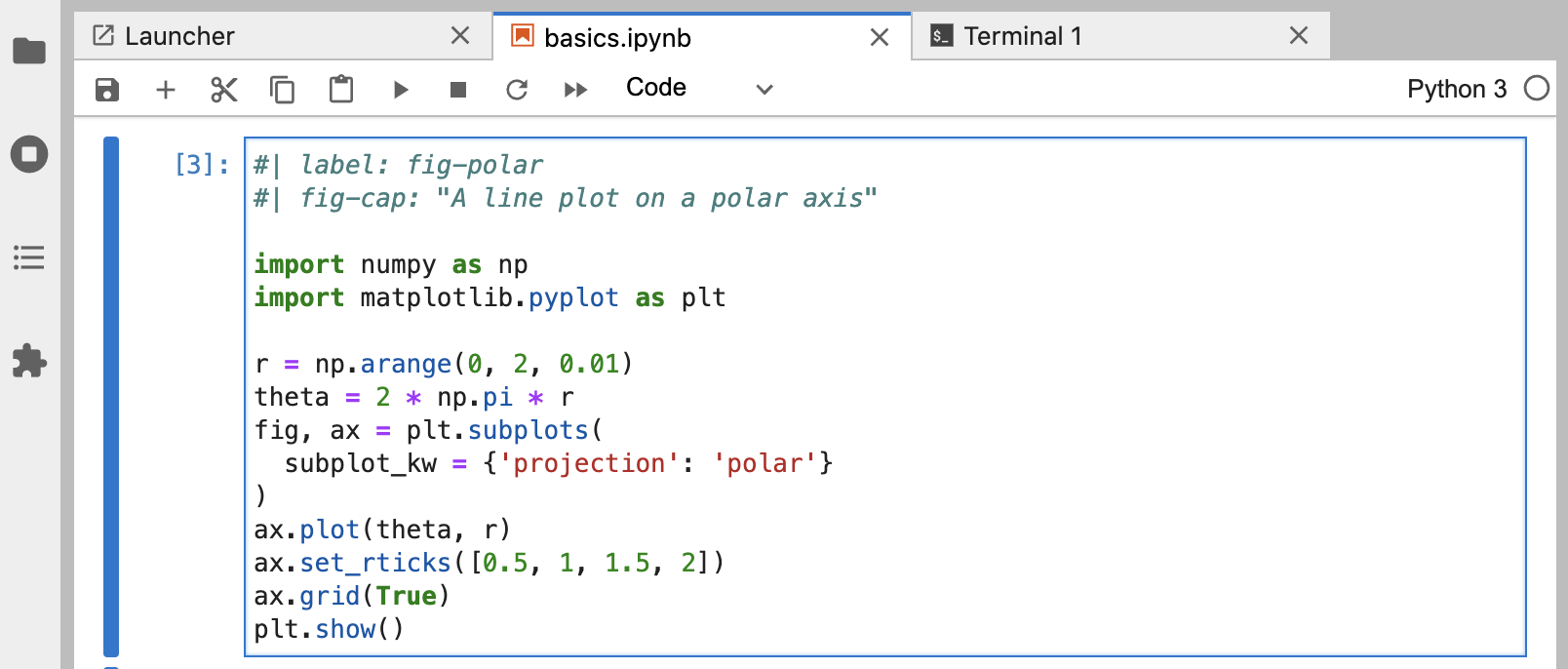This screenshot has width=1568, height=669.
Task: Click the kernel status circle indicator
Action: point(1537,89)
